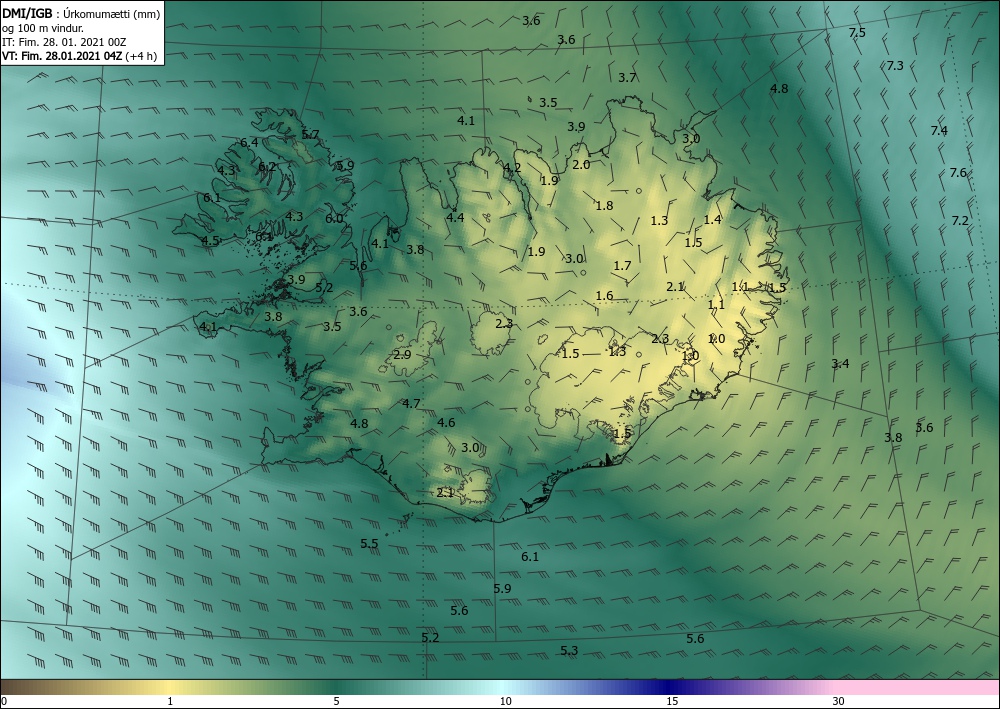Click the 7.2 value label
Viewport: 1000px width, 709px height.
(960, 221)
